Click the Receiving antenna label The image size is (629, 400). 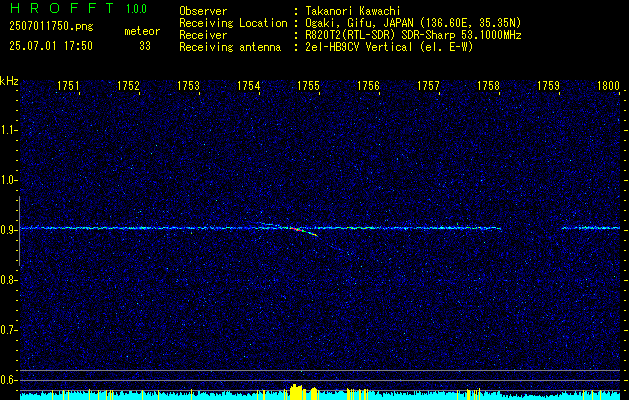[230, 47]
